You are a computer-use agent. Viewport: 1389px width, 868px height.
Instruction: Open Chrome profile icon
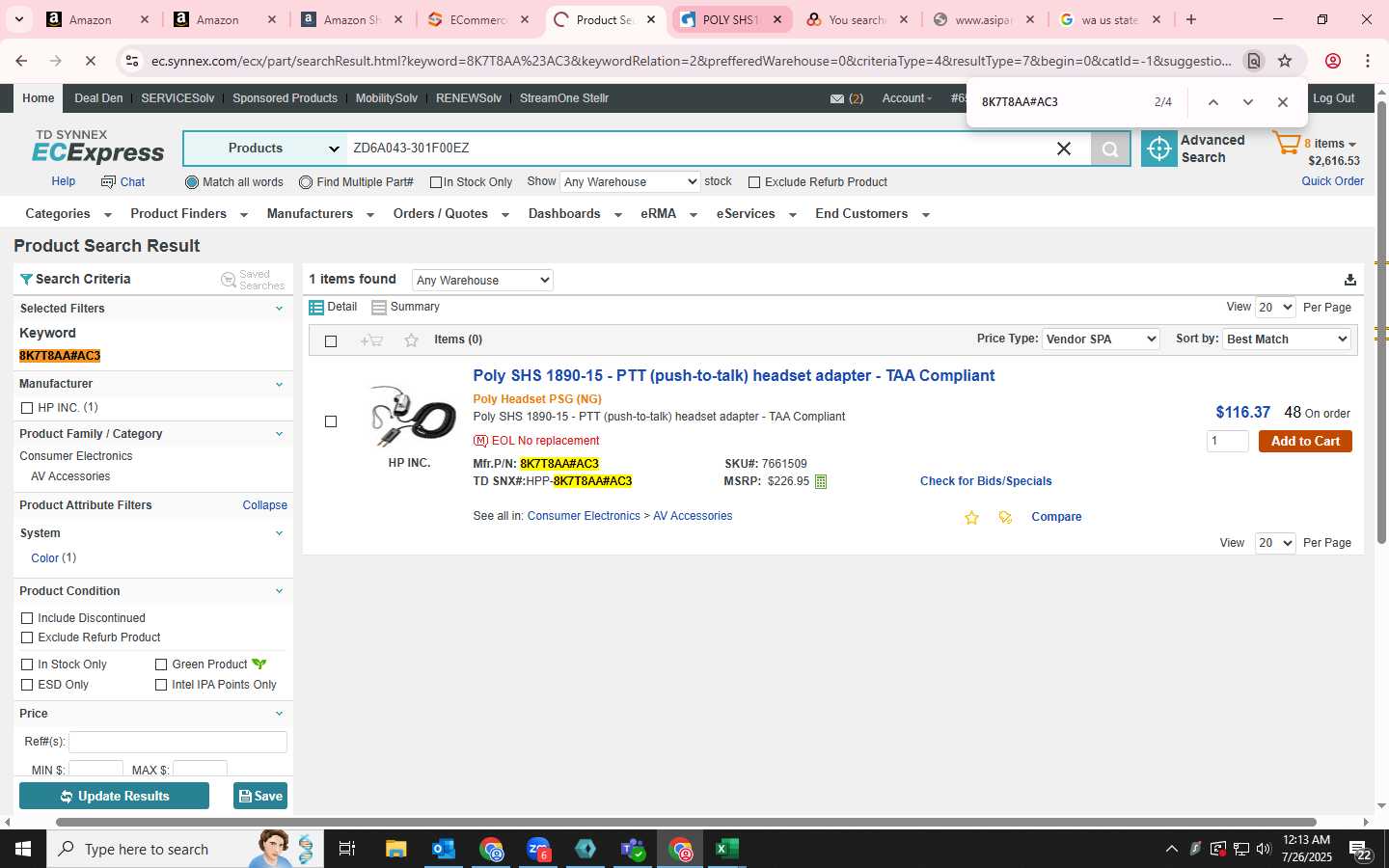tap(1333, 61)
